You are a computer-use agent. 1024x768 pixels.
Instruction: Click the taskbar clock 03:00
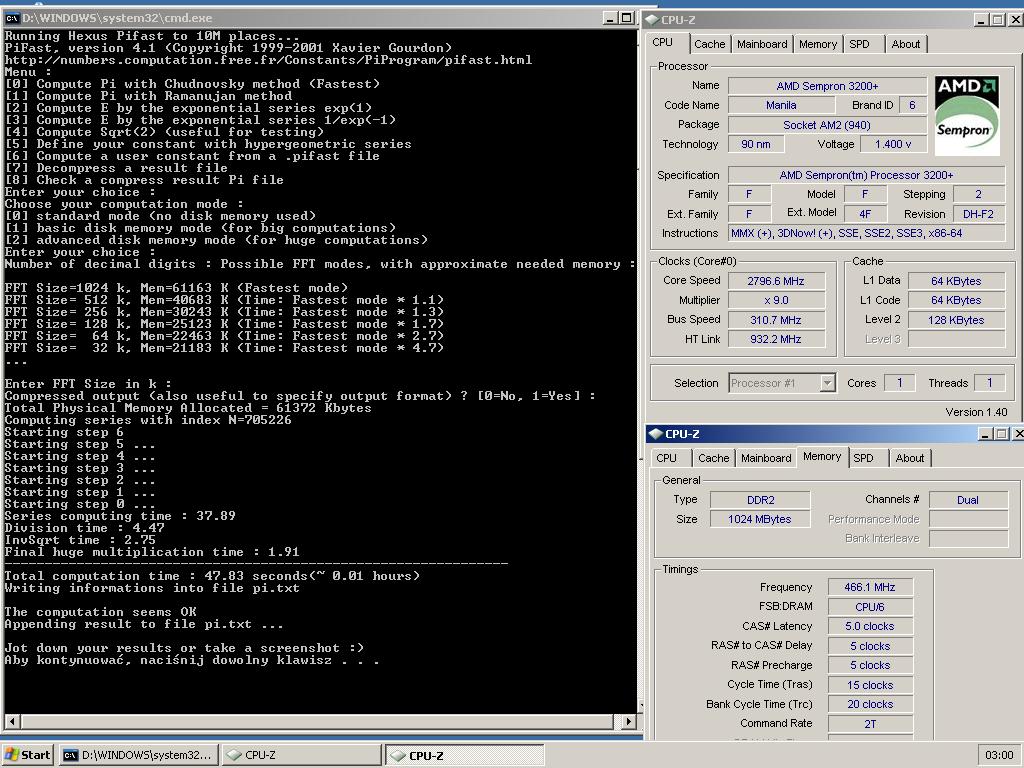[x=999, y=755]
